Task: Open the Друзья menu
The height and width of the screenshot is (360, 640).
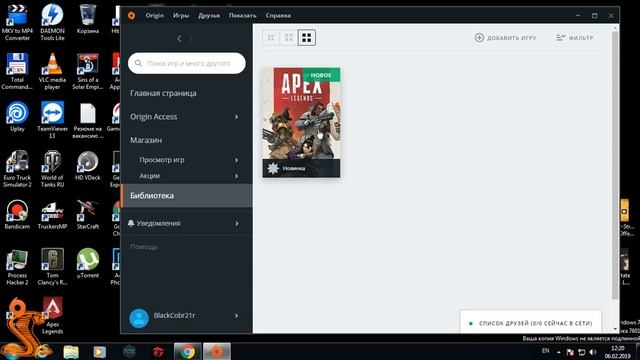Action: [x=209, y=16]
